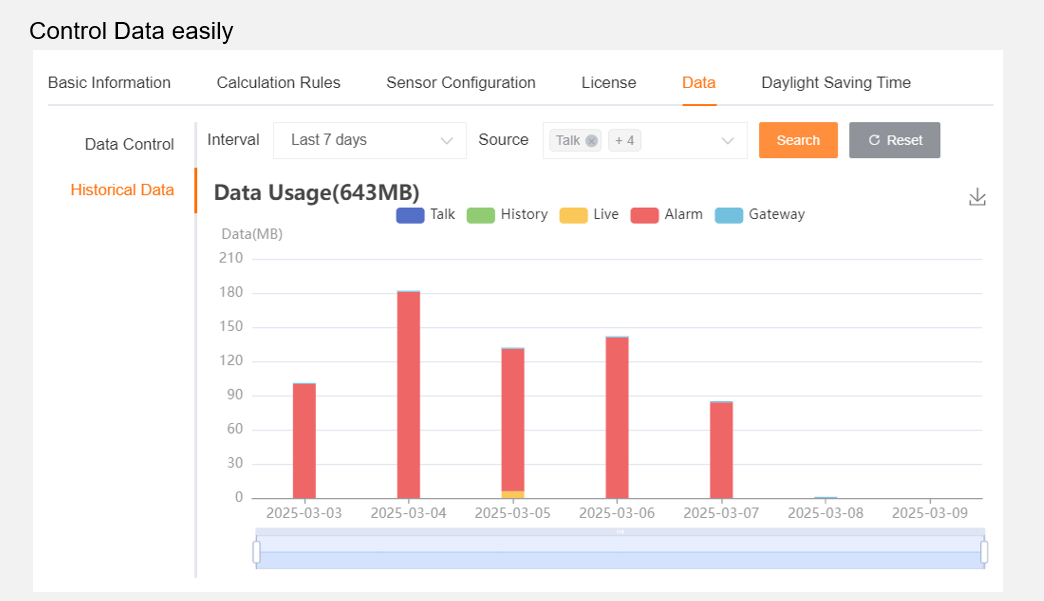Open Daylight Saving Time tab
This screenshot has width=1044, height=601.
coord(835,83)
